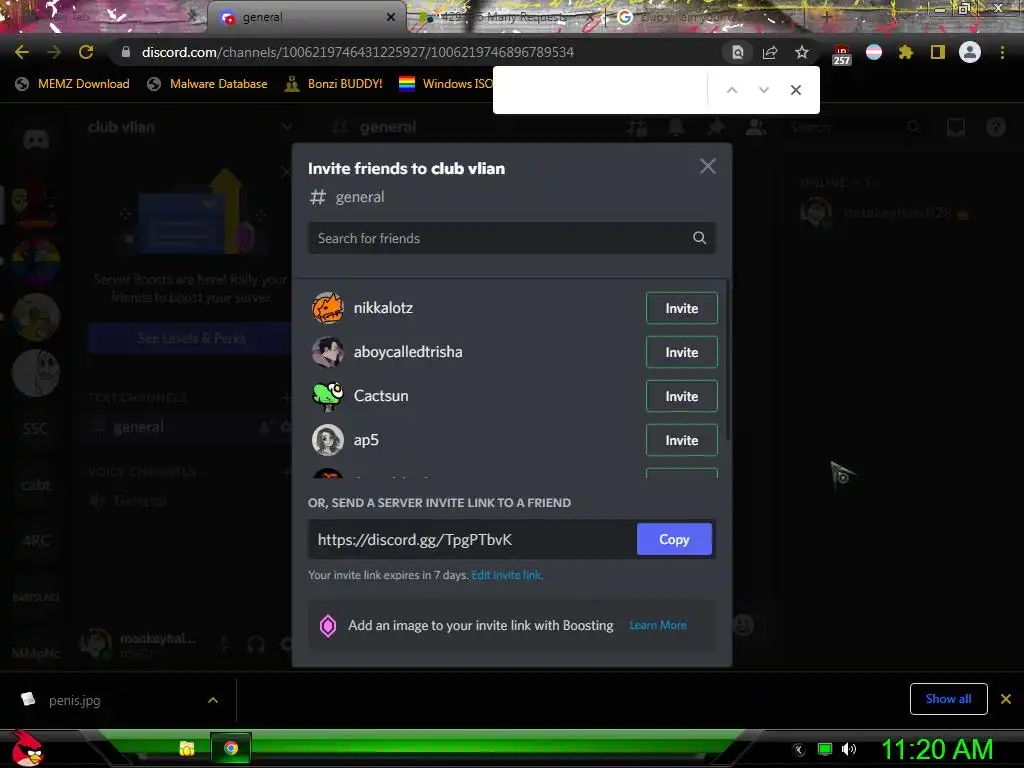Open Discord home icon in sidebar

pyautogui.click(x=36, y=138)
